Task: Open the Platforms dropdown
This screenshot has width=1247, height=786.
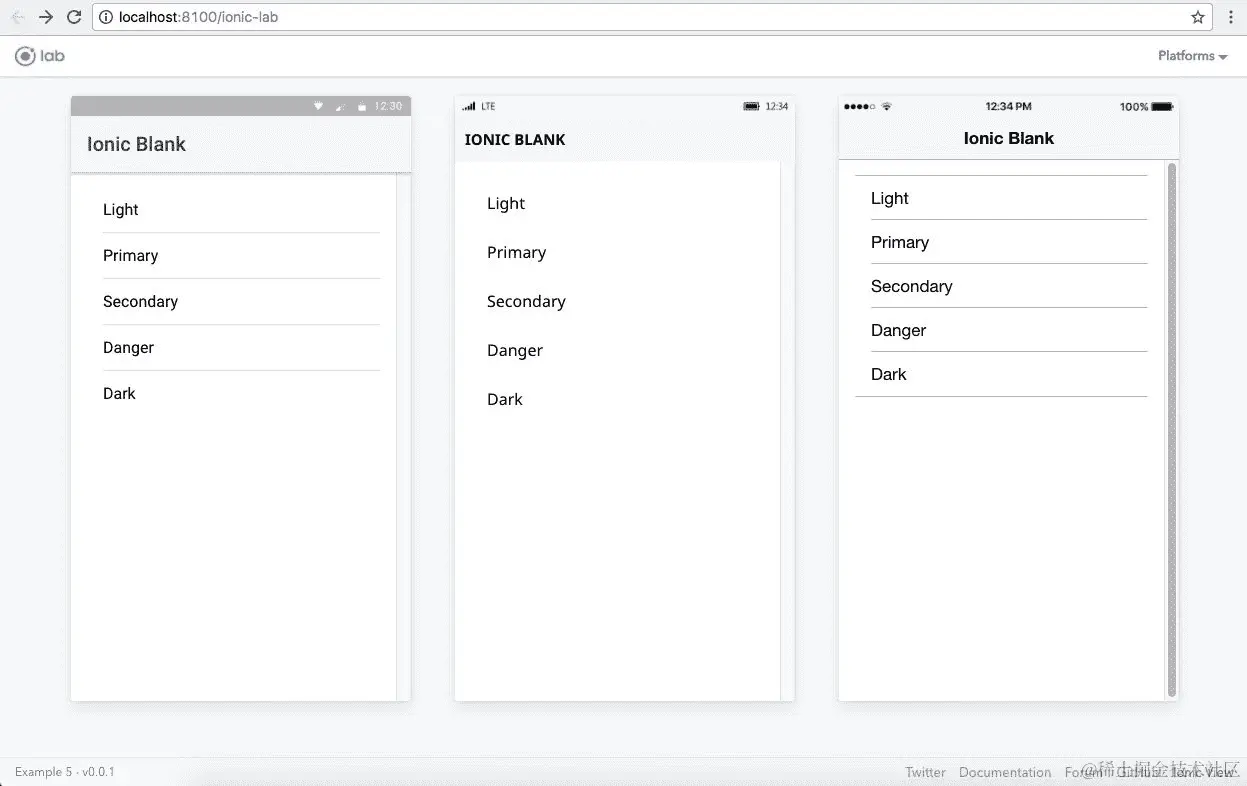Action: click(1192, 56)
